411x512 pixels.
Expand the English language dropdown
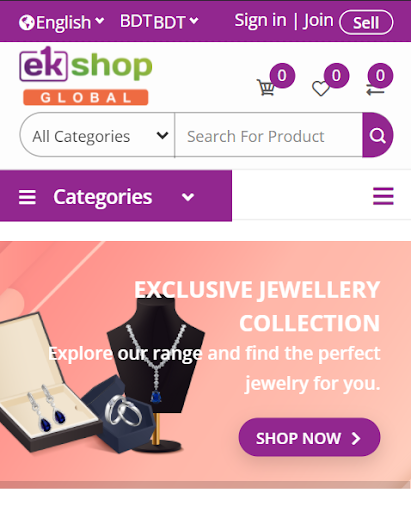click(62, 22)
